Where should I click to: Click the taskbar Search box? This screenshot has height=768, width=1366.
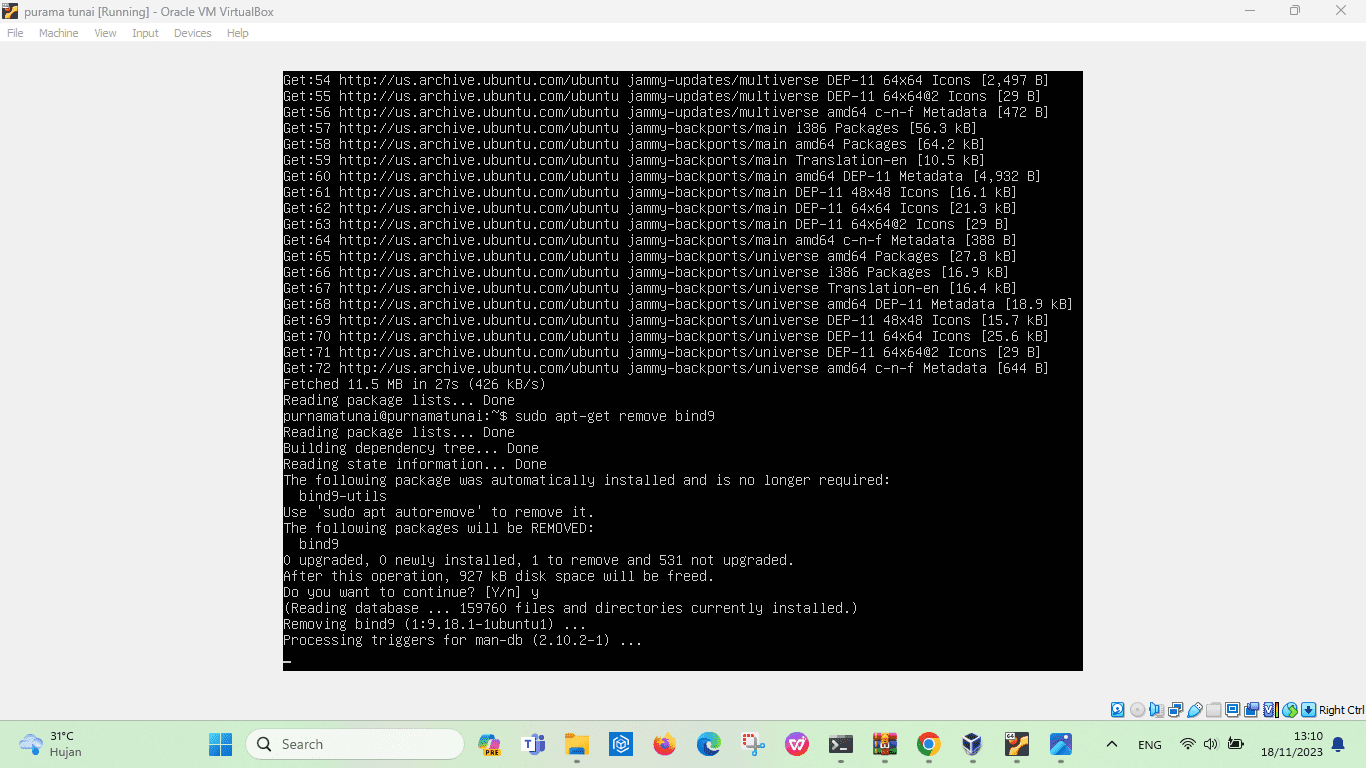coord(355,744)
